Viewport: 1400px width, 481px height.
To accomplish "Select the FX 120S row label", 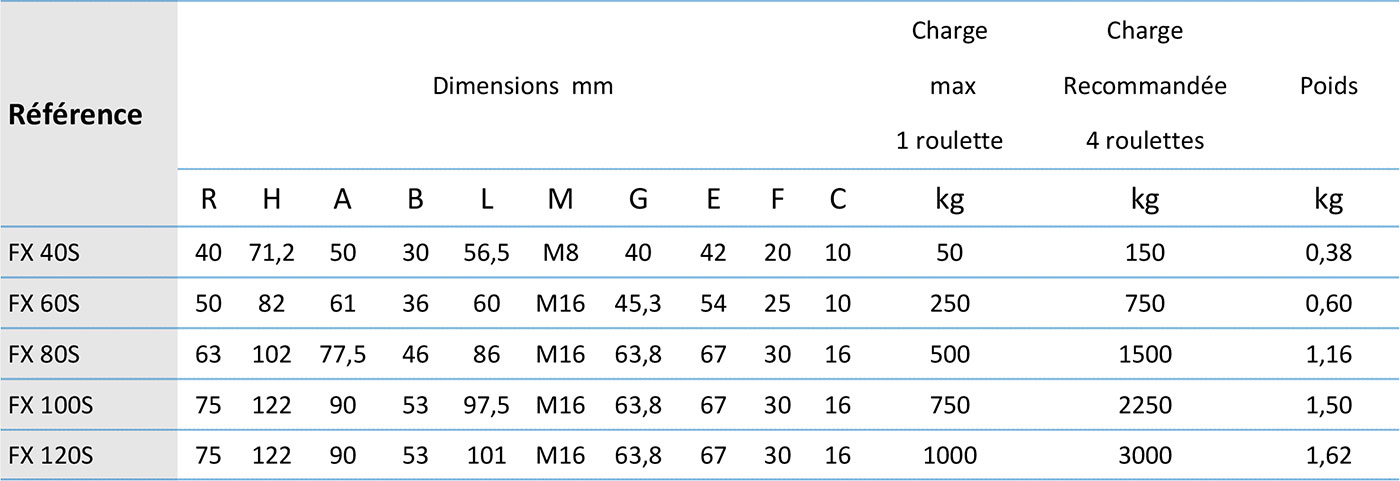I will point(50,456).
